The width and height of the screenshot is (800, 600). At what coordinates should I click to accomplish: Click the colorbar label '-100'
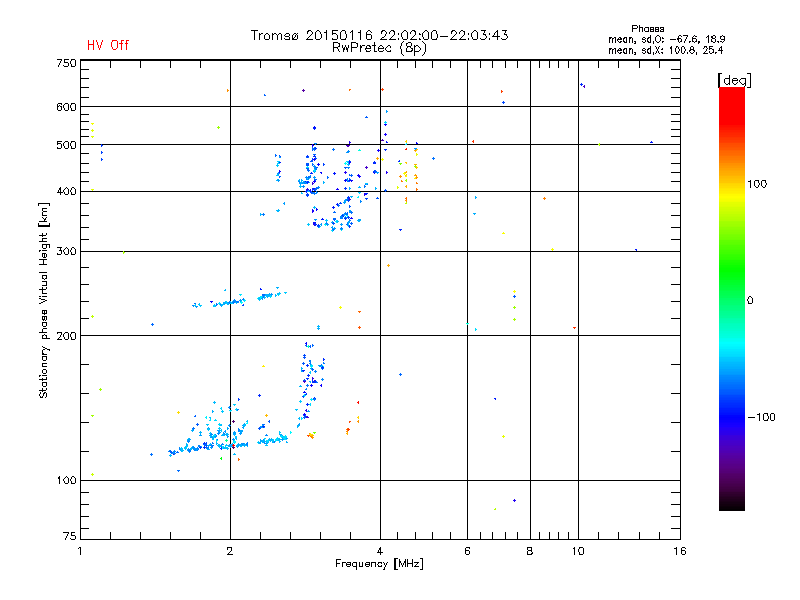click(x=761, y=417)
